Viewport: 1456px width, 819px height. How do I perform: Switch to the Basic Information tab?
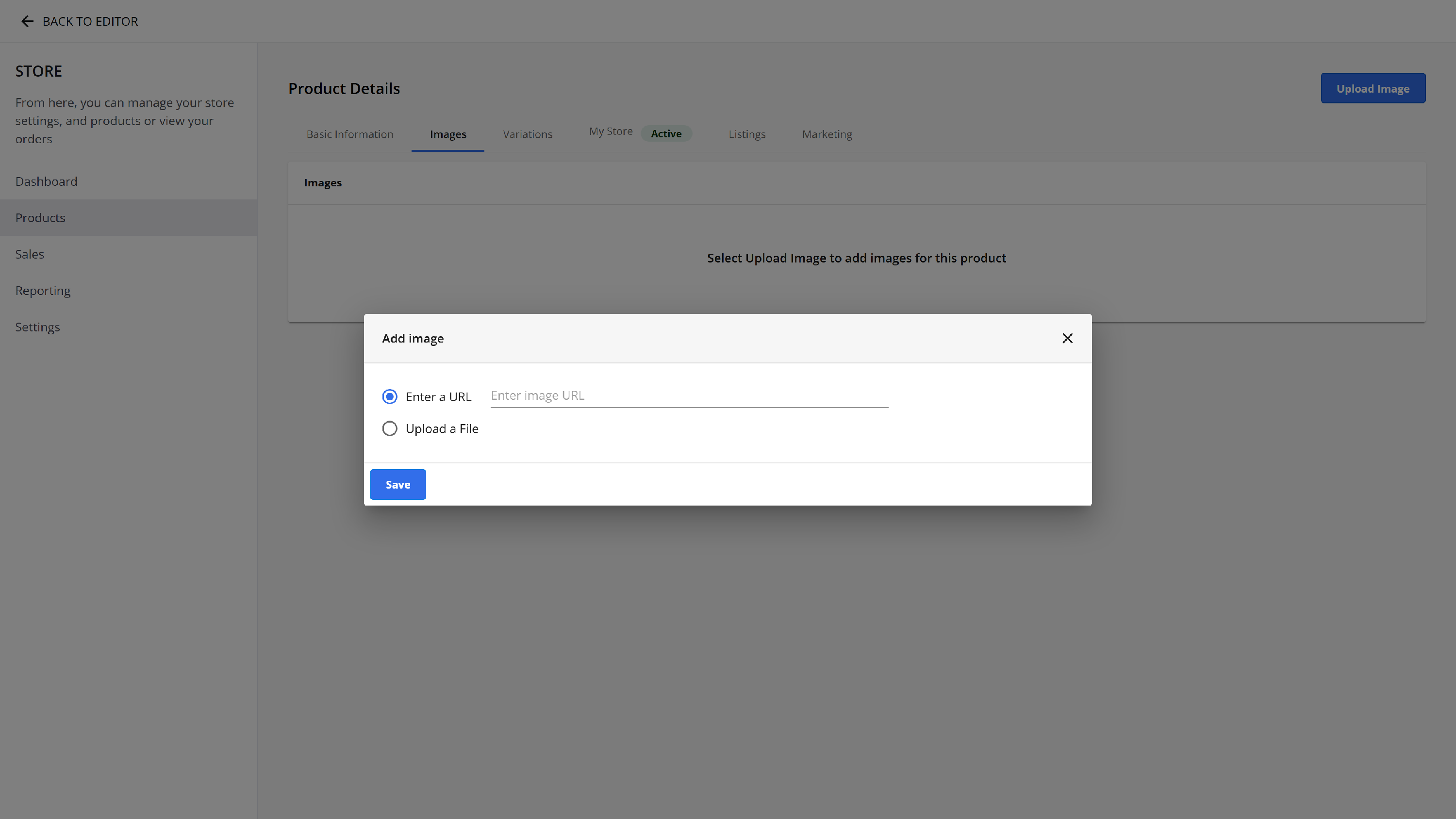coord(349,134)
